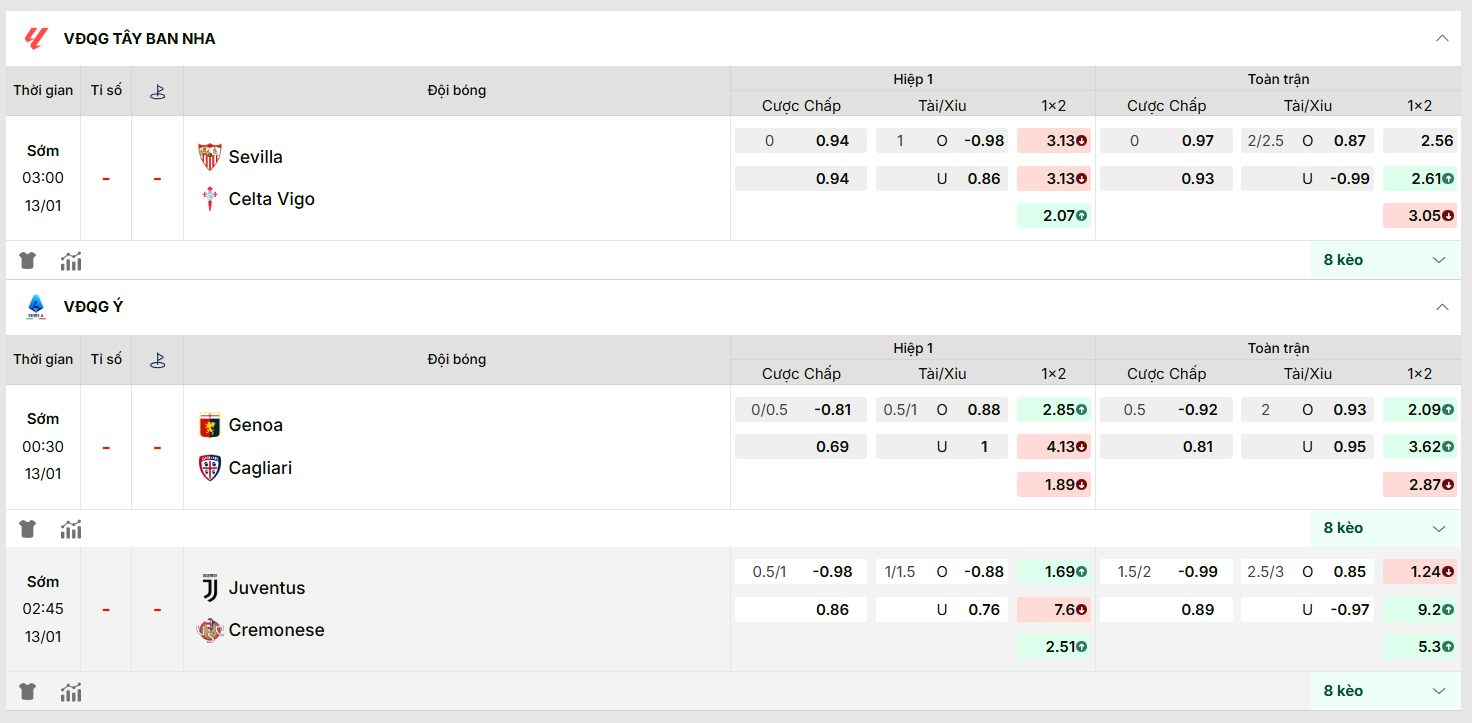Expand the 8 kèo dropdown for Juventus match
1472x723 pixels.
1385,691
